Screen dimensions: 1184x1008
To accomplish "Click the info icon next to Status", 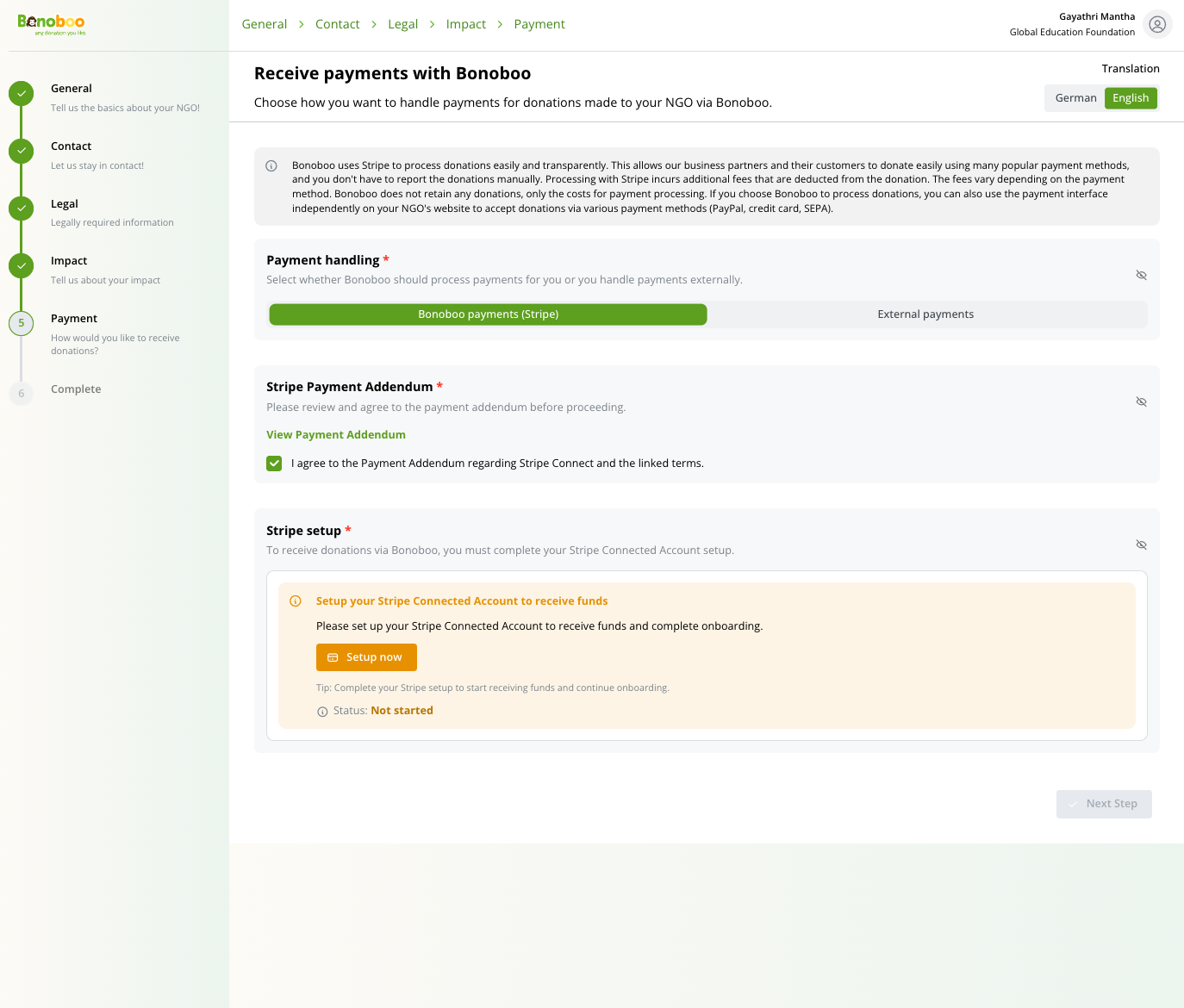I will 322,712.
